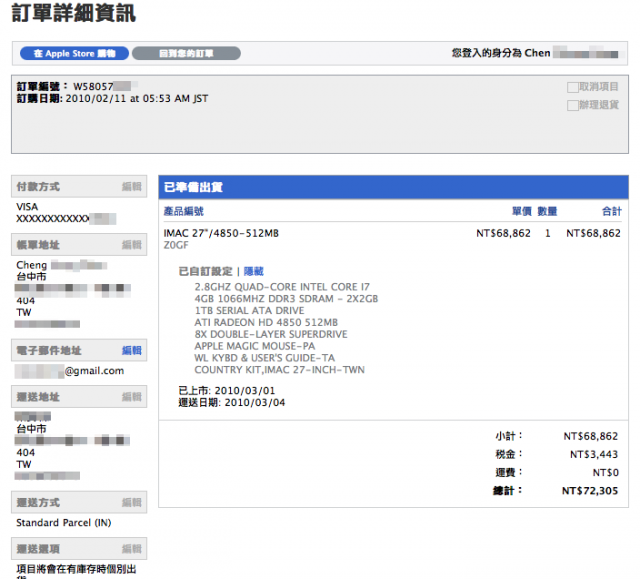Viewport: 640px width, 579px height.
Task: Click the order date 2010/02/11 text
Action: 137,98
